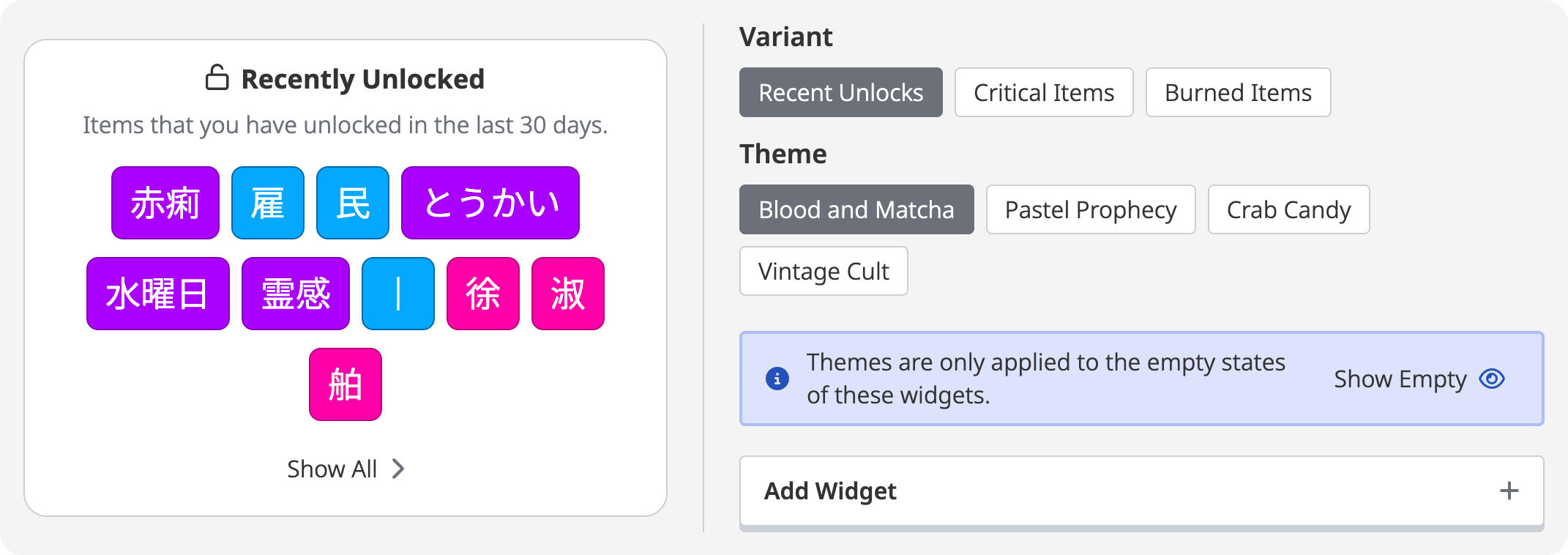Choose the Pastel Prophecy theme
Screen dimensions: 1568x555
coord(1090,210)
